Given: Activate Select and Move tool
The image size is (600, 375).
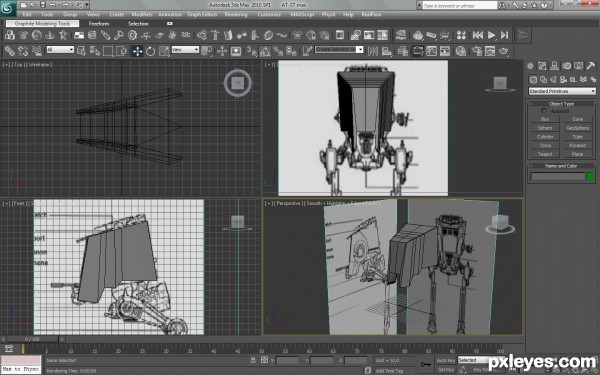Looking at the screenshot, I should point(137,51).
